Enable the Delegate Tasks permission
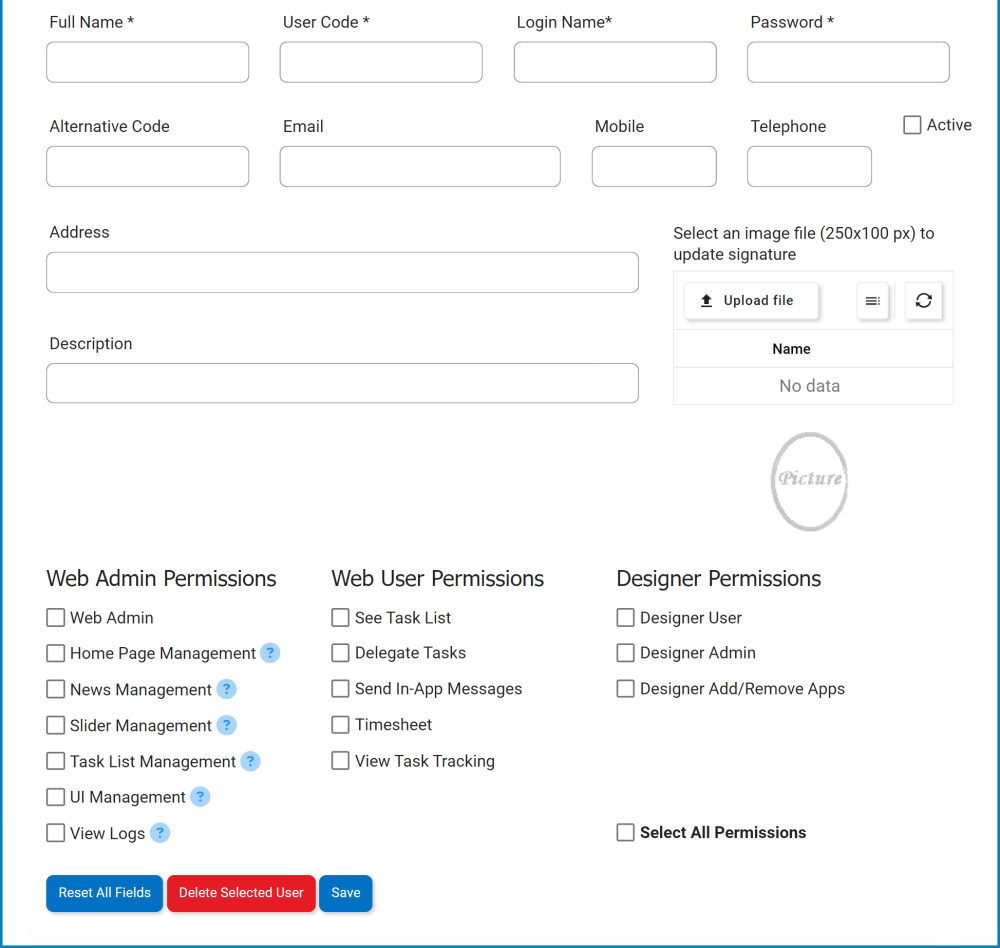This screenshot has height=948, width=1000. tap(341, 653)
